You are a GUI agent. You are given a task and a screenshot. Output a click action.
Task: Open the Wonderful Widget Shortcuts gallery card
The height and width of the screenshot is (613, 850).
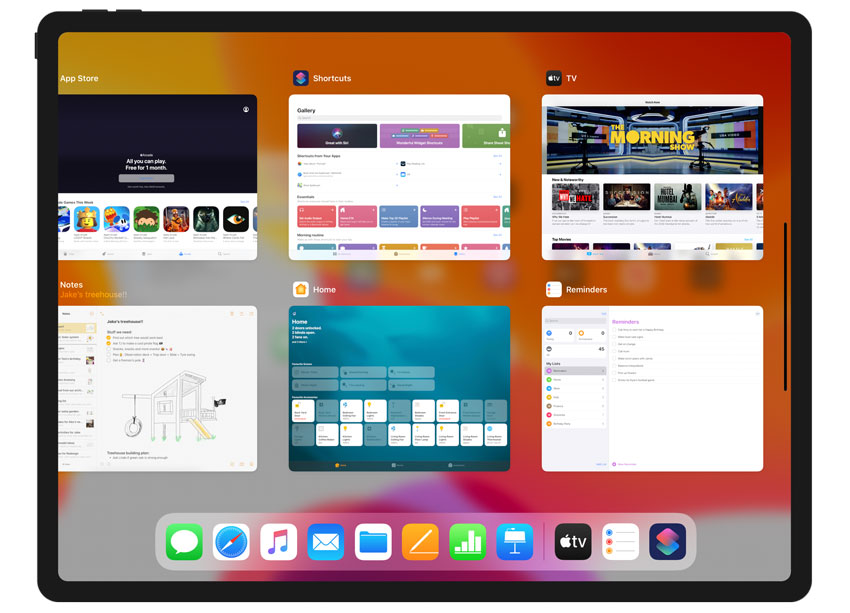click(x=420, y=135)
